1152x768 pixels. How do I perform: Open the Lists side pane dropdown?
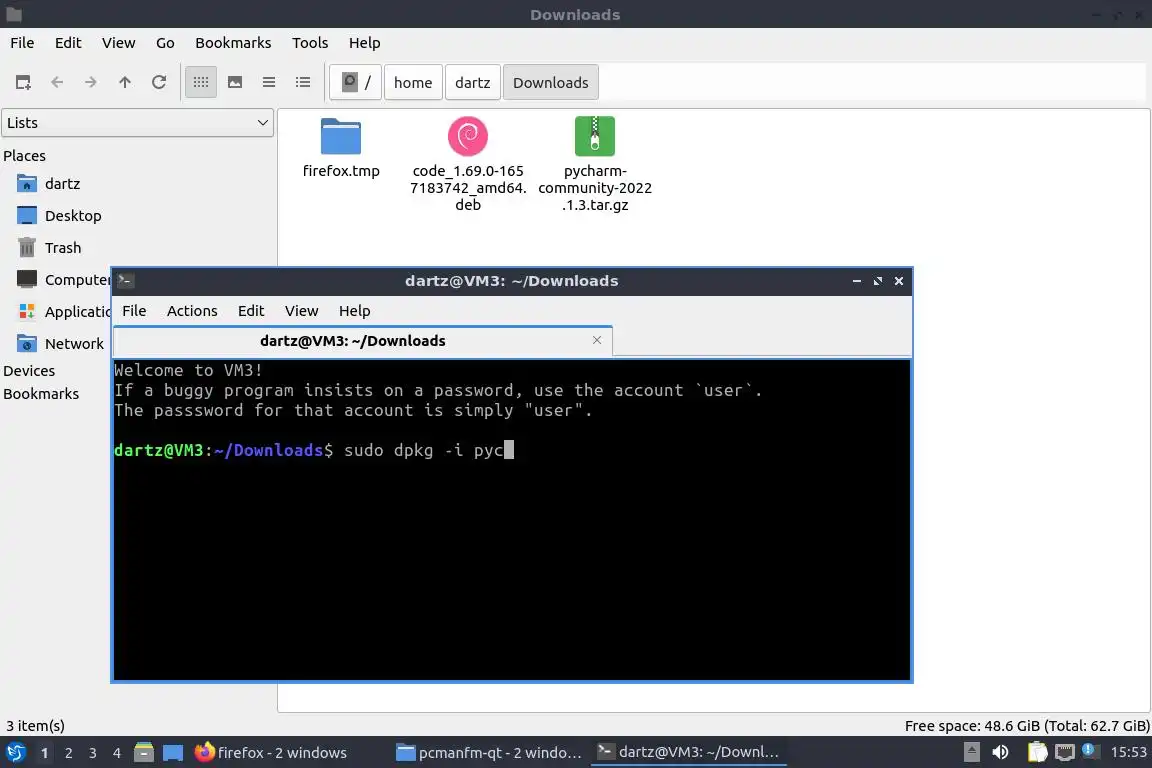pos(137,123)
